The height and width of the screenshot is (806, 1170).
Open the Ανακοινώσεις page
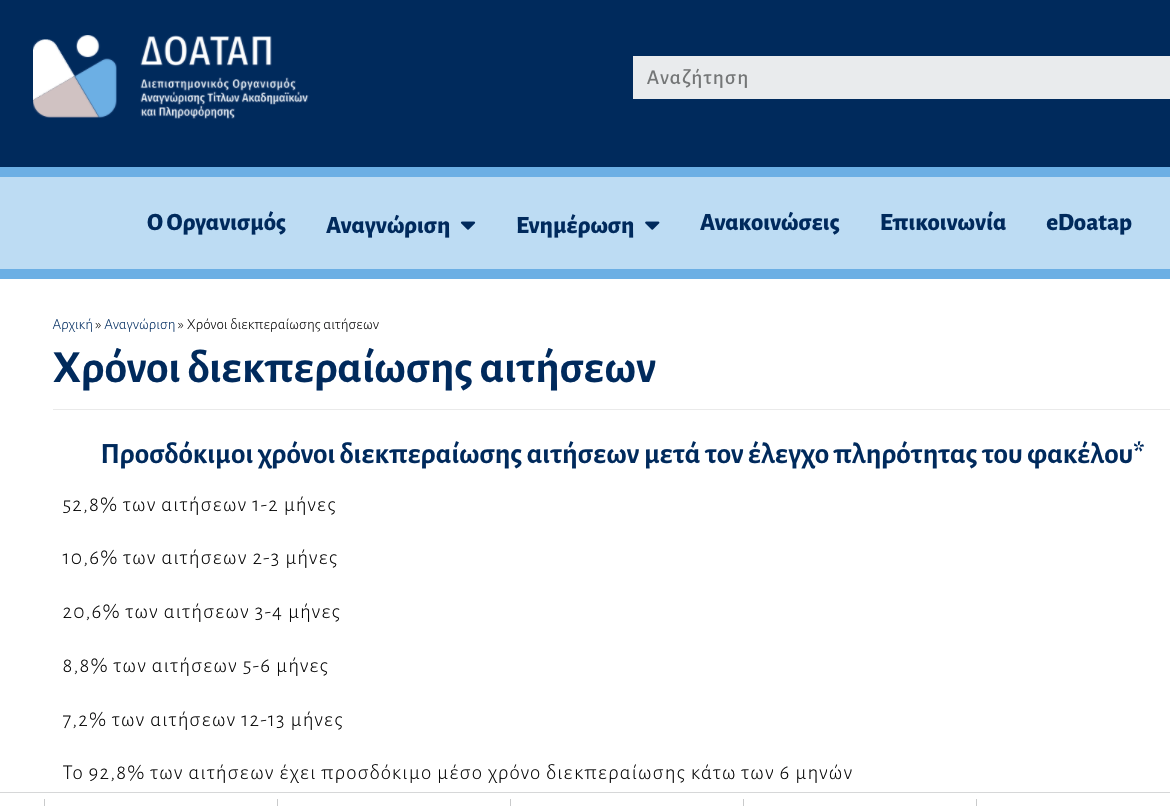[770, 223]
